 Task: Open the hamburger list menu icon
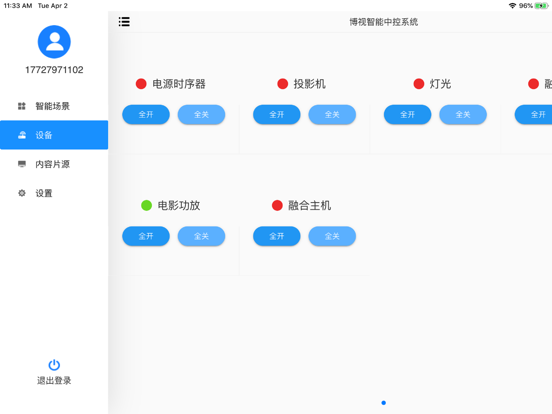[124, 22]
